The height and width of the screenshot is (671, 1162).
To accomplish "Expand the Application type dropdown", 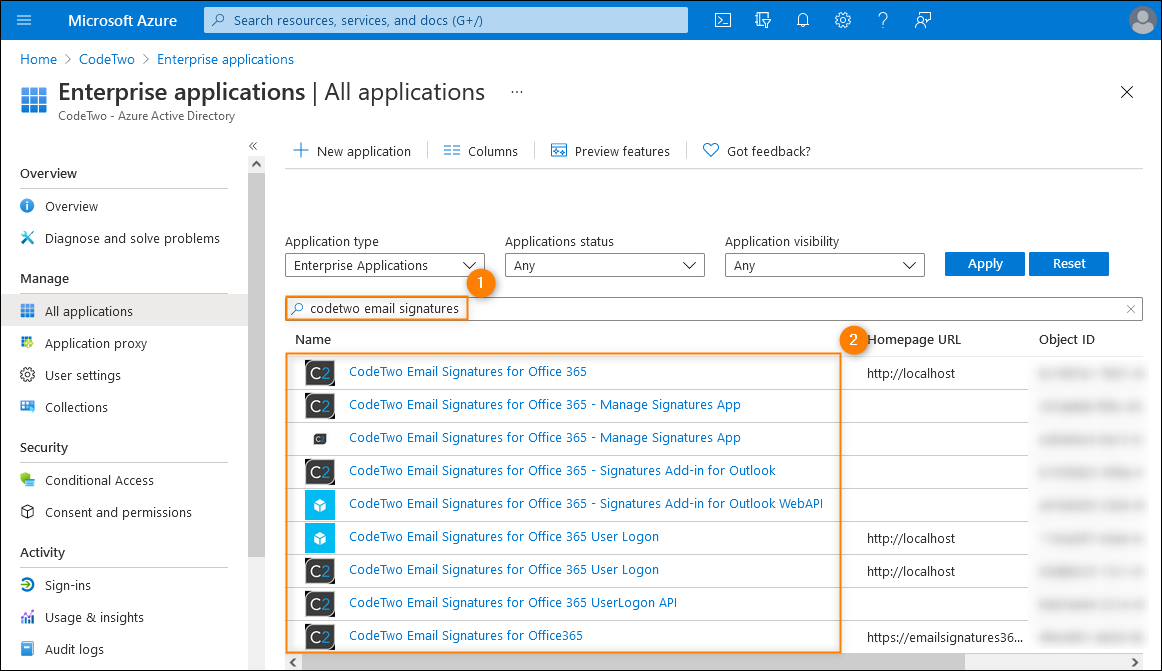I will tap(385, 265).
